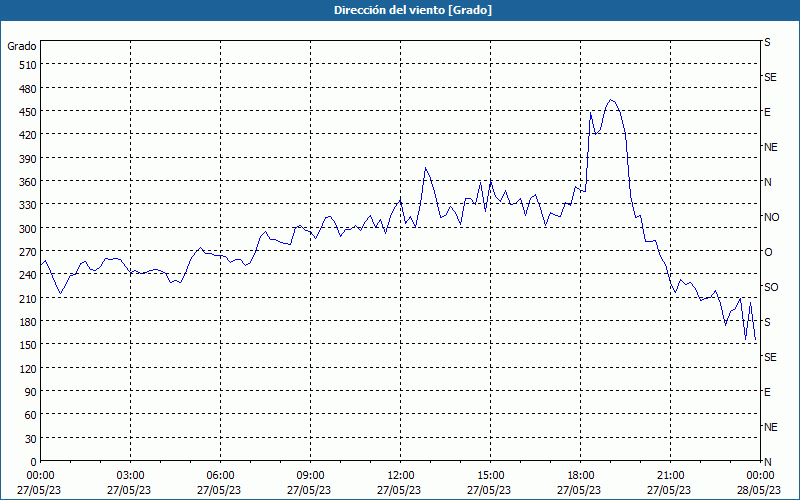The image size is (800, 500).
Task: Select the 06:00 time axis label
Action: click(x=220, y=476)
